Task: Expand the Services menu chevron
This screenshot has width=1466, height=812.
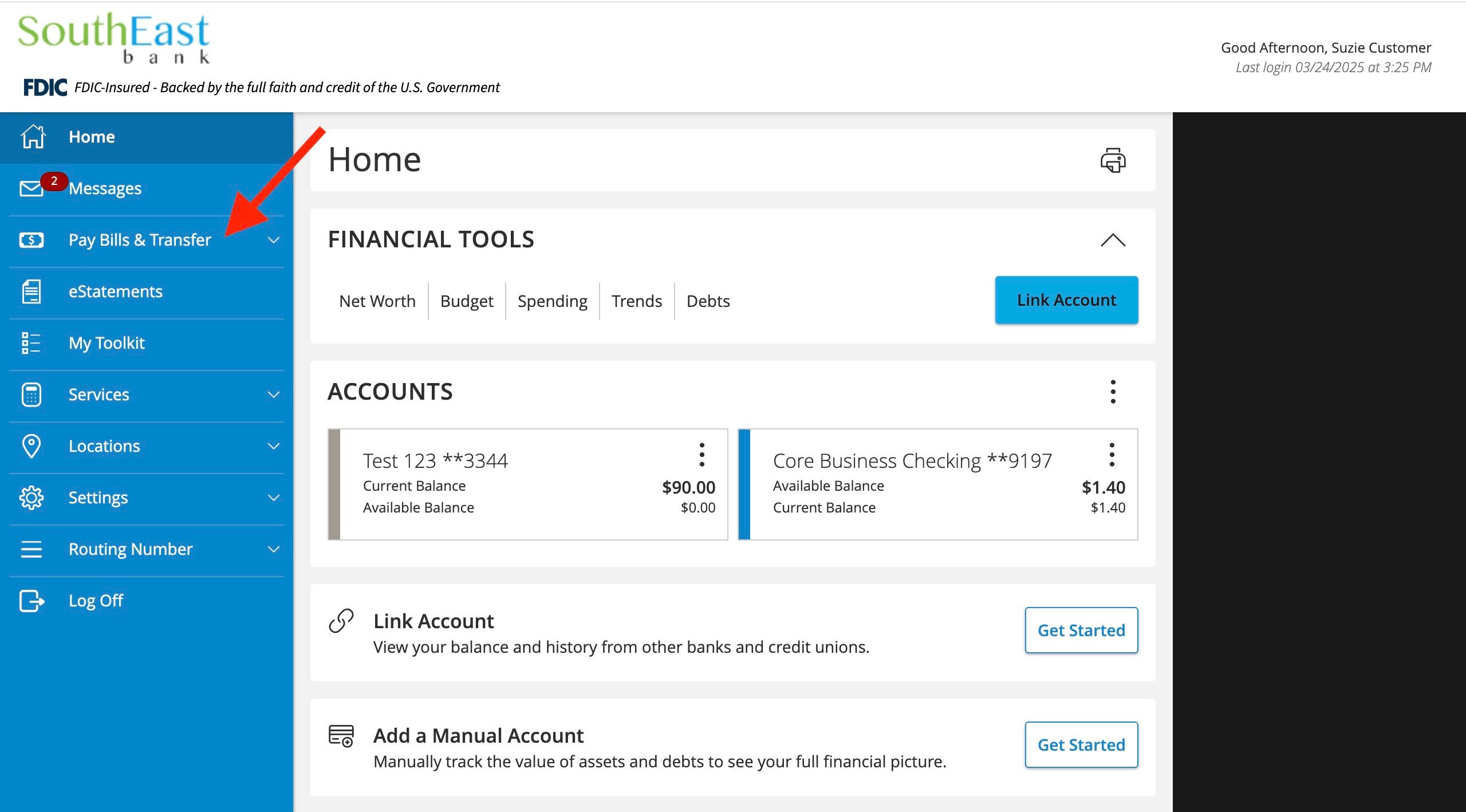Action: tap(274, 394)
